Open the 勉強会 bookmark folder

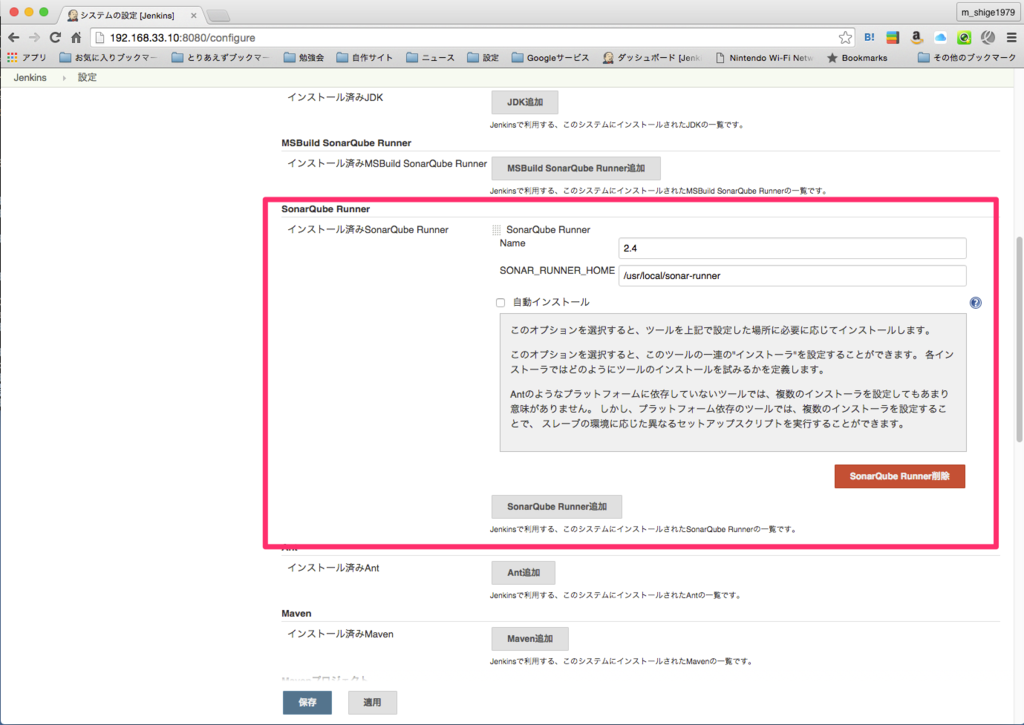304,57
